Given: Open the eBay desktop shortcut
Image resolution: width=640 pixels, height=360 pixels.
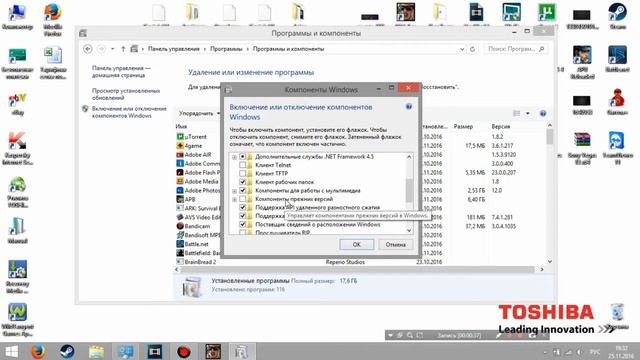Looking at the screenshot, I should coord(17,104).
